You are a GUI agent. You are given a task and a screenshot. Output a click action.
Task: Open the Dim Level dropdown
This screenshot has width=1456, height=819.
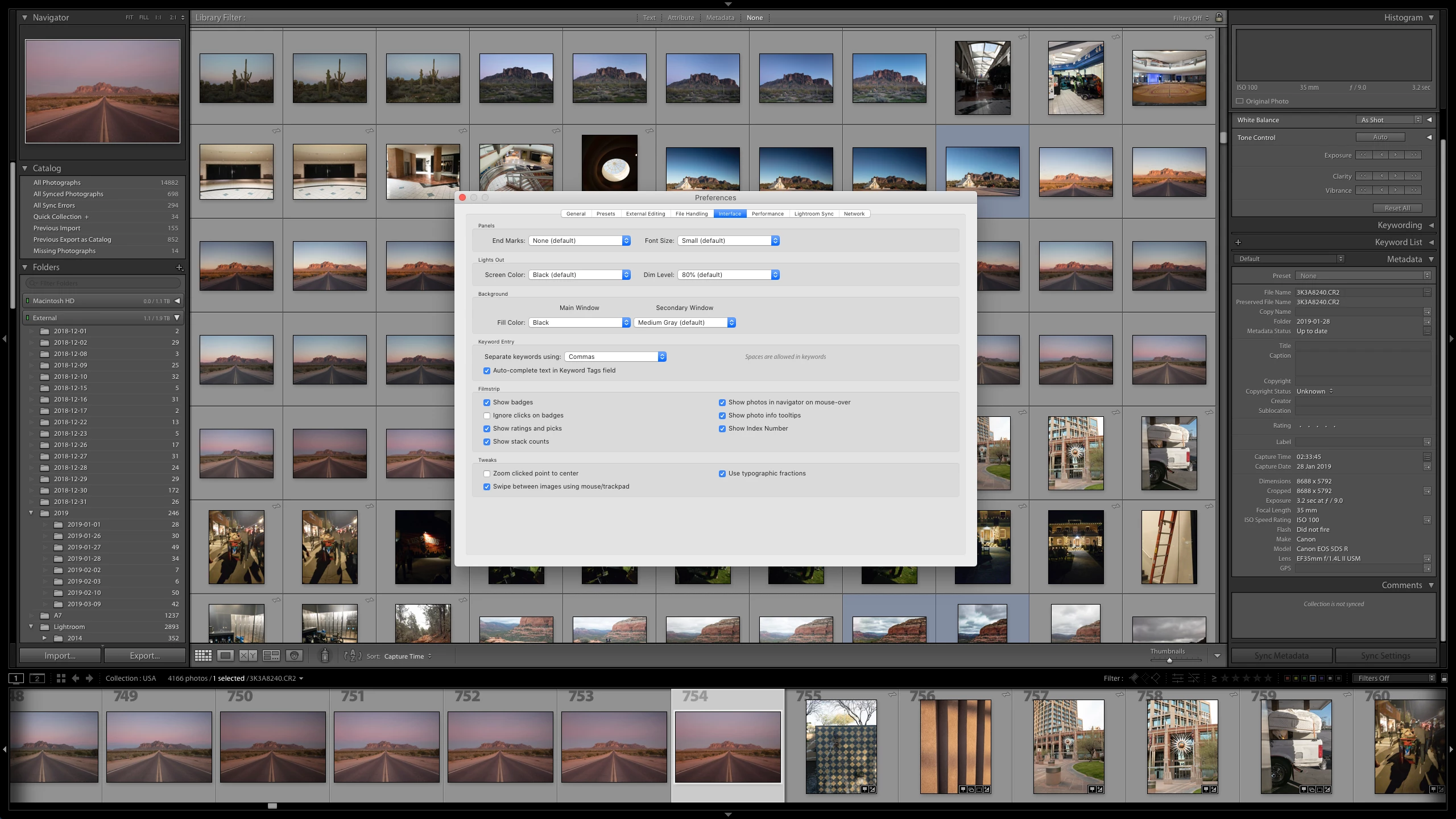(728, 275)
